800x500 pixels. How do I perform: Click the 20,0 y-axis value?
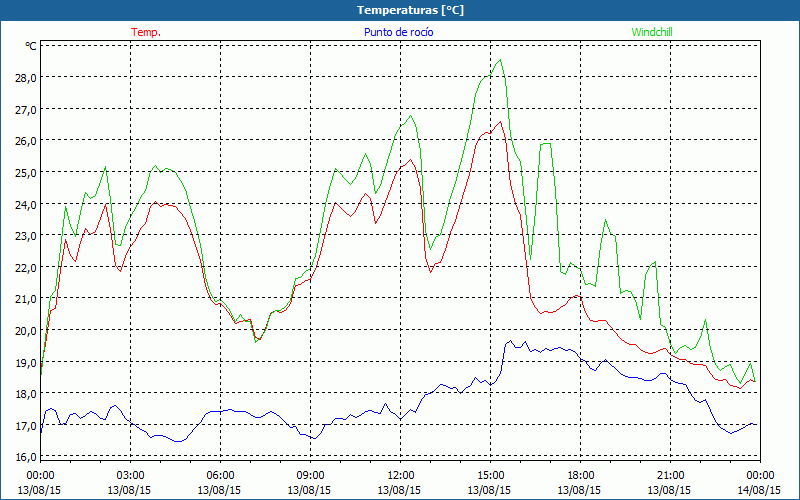point(27,330)
